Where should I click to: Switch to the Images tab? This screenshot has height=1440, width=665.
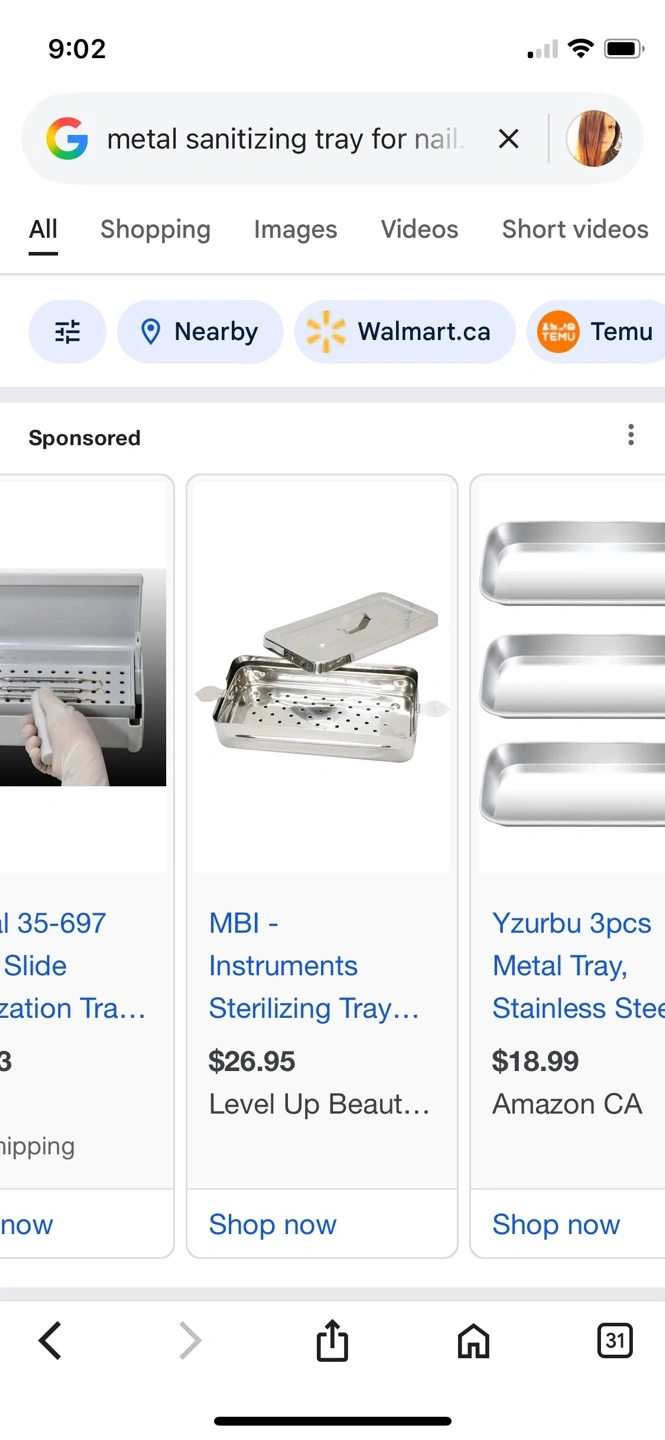pyautogui.click(x=295, y=229)
